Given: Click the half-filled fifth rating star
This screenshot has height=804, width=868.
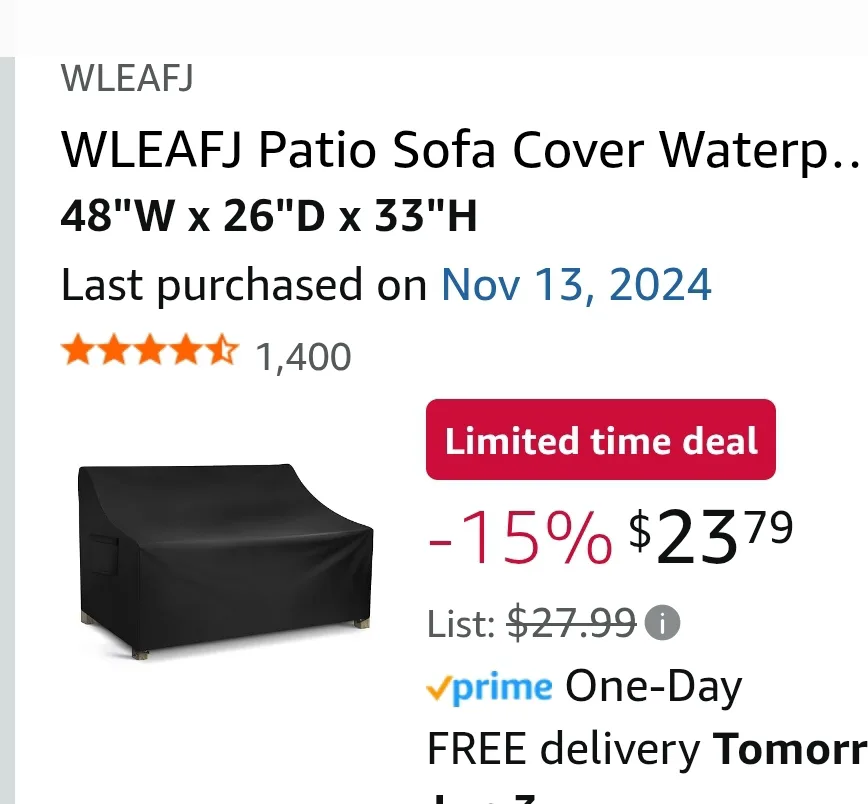Looking at the screenshot, I should pos(223,350).
